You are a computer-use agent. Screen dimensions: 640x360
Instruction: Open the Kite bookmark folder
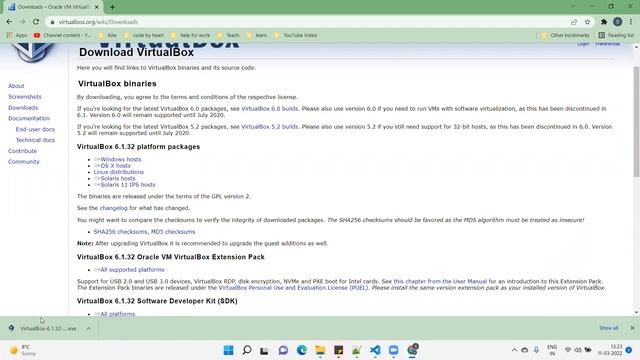pyautogui.click(x=108, y=36)
